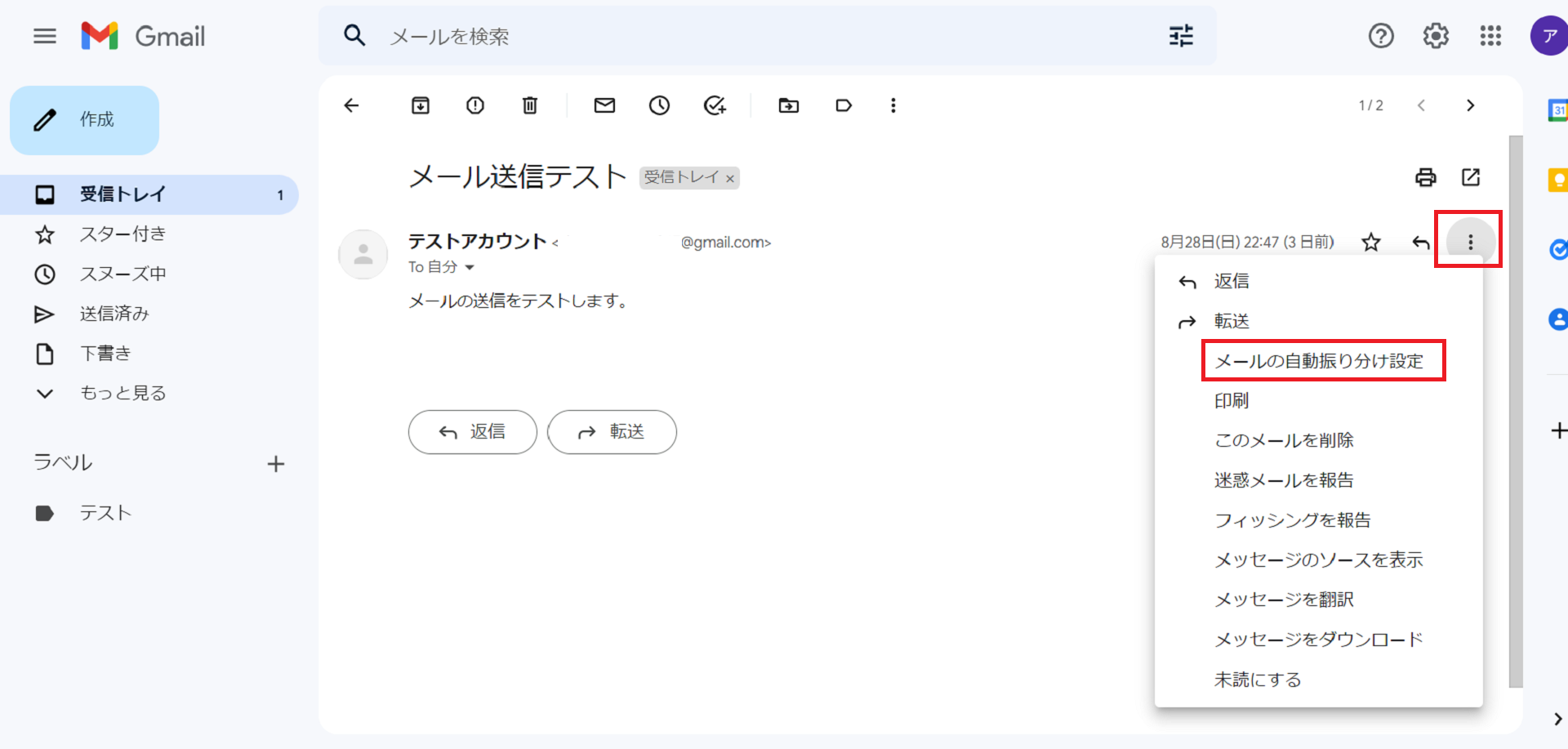This screenshot has width=1568, height=749.
Task: Click the 作成 compose button
Action: pos(85,120)
